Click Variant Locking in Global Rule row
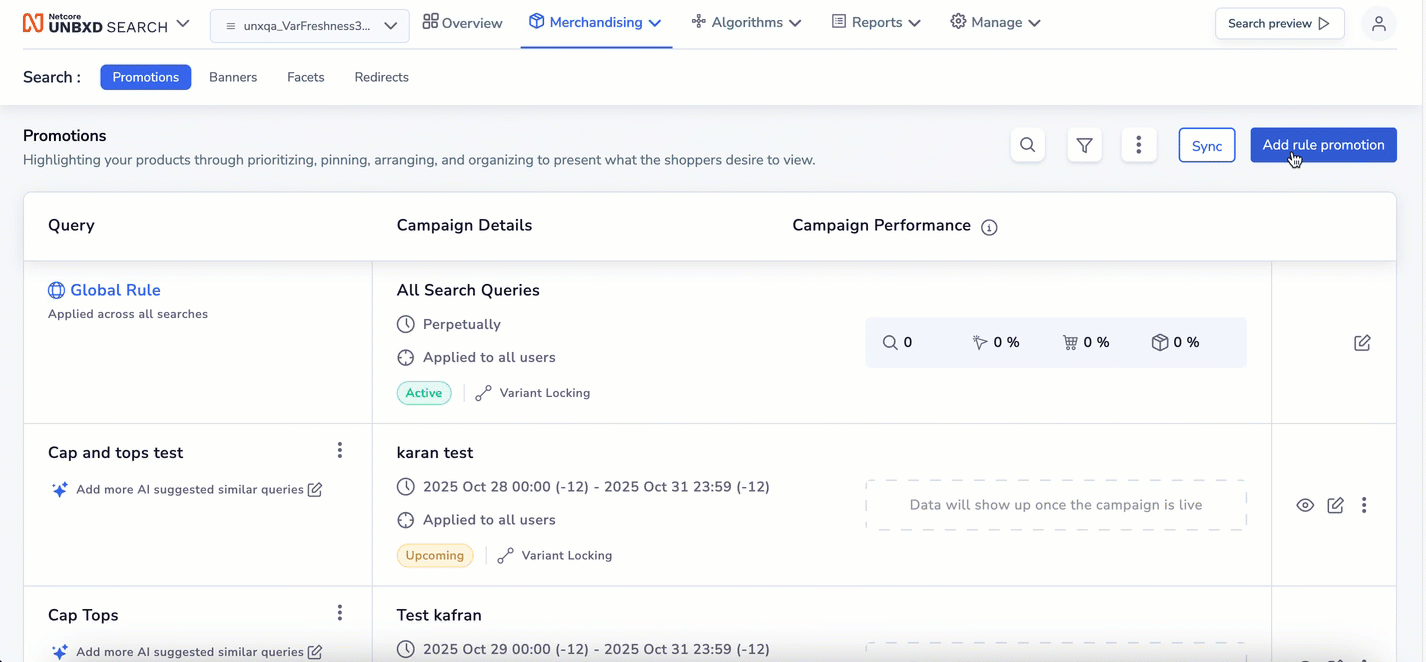 (x=533, y=393)
